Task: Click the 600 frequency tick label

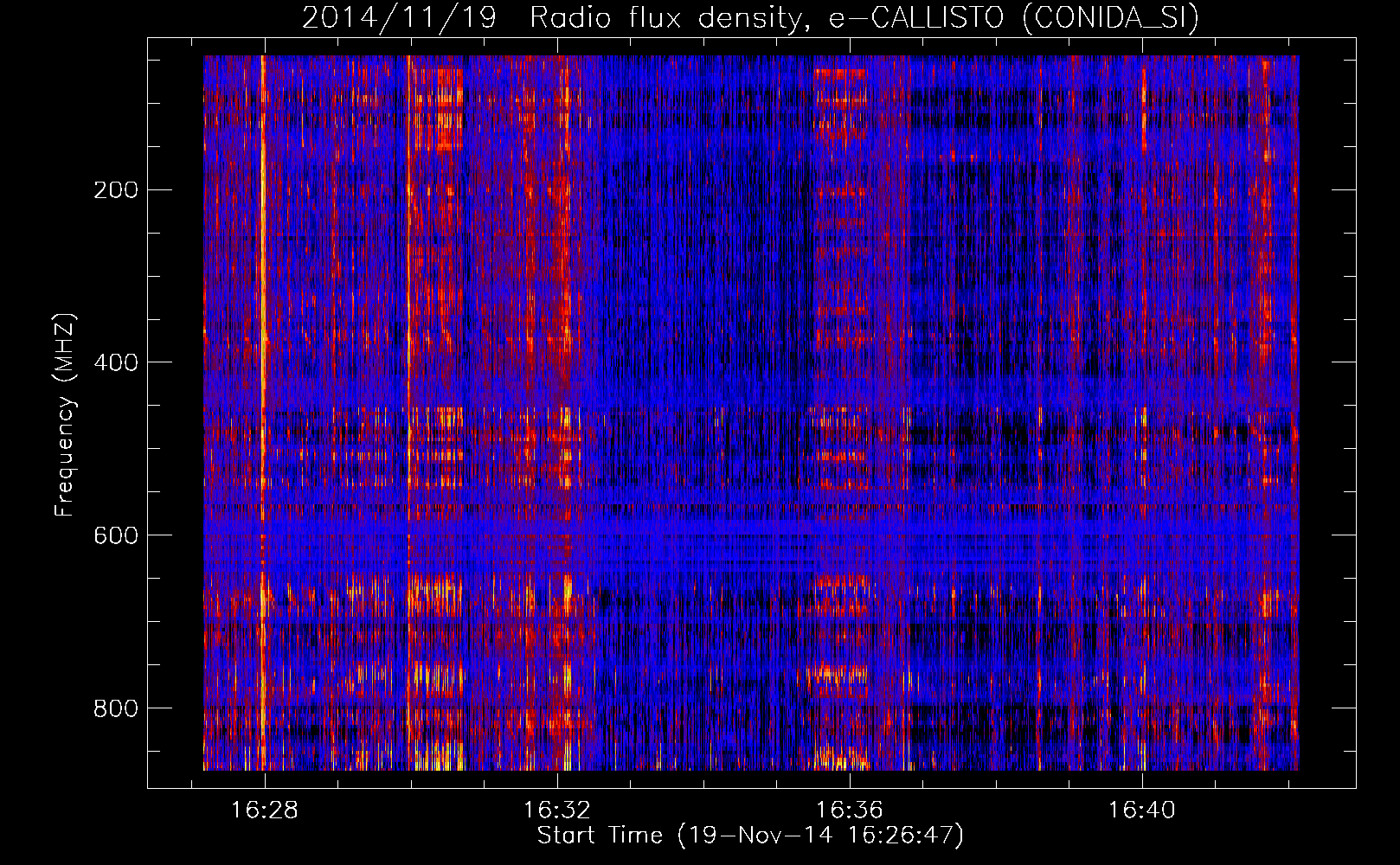Action: coord(115,535)
